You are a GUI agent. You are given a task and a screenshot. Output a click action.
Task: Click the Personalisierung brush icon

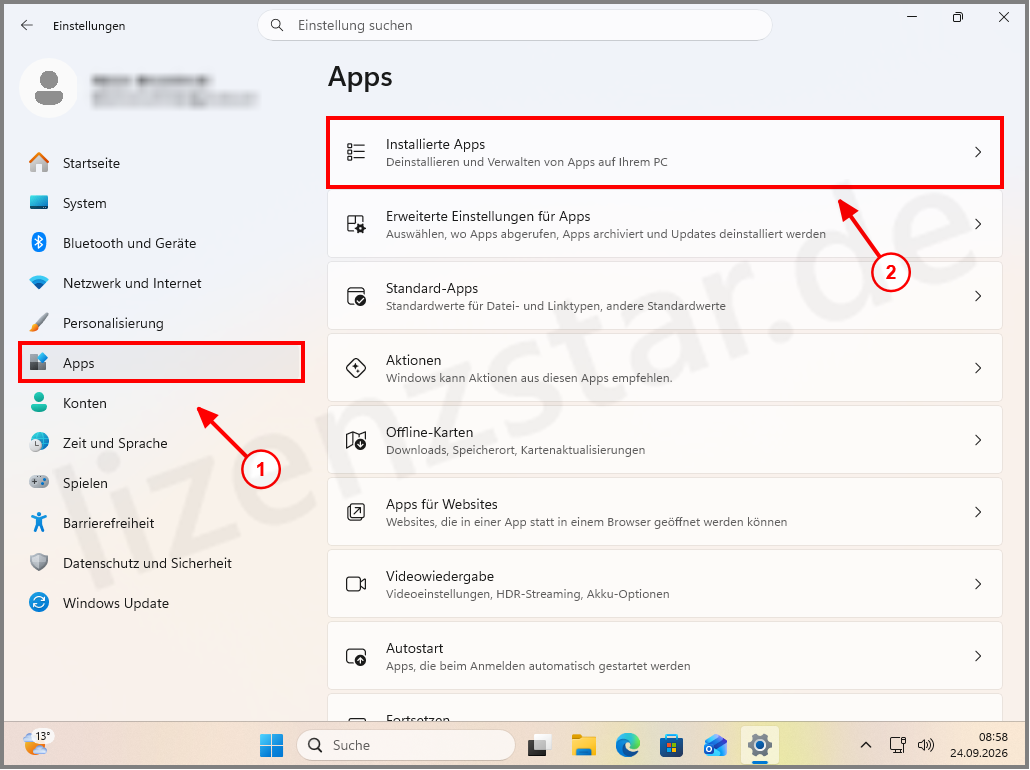coord(39,323)
